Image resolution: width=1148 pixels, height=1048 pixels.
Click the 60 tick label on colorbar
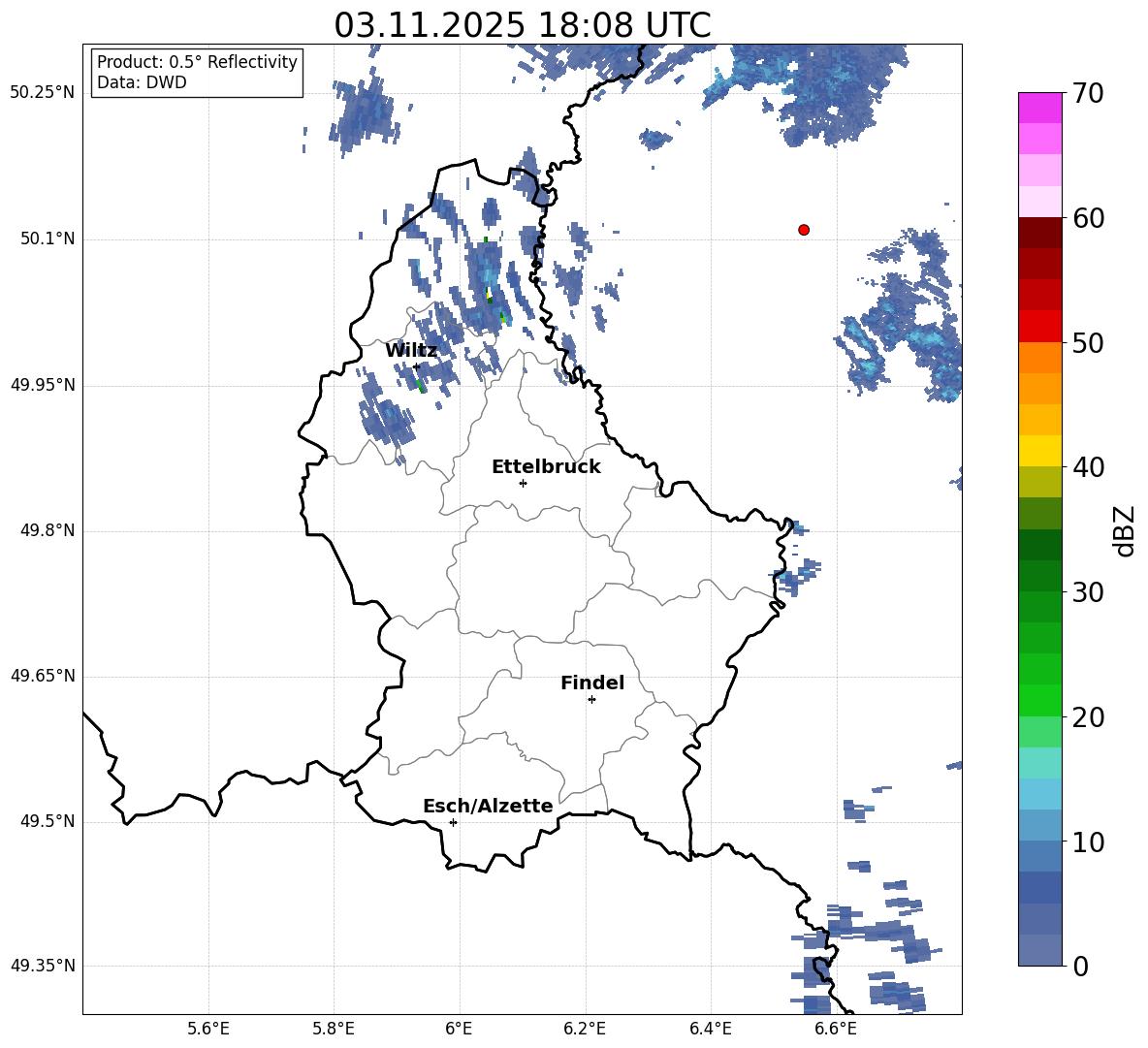click(x=1088, y=218)
